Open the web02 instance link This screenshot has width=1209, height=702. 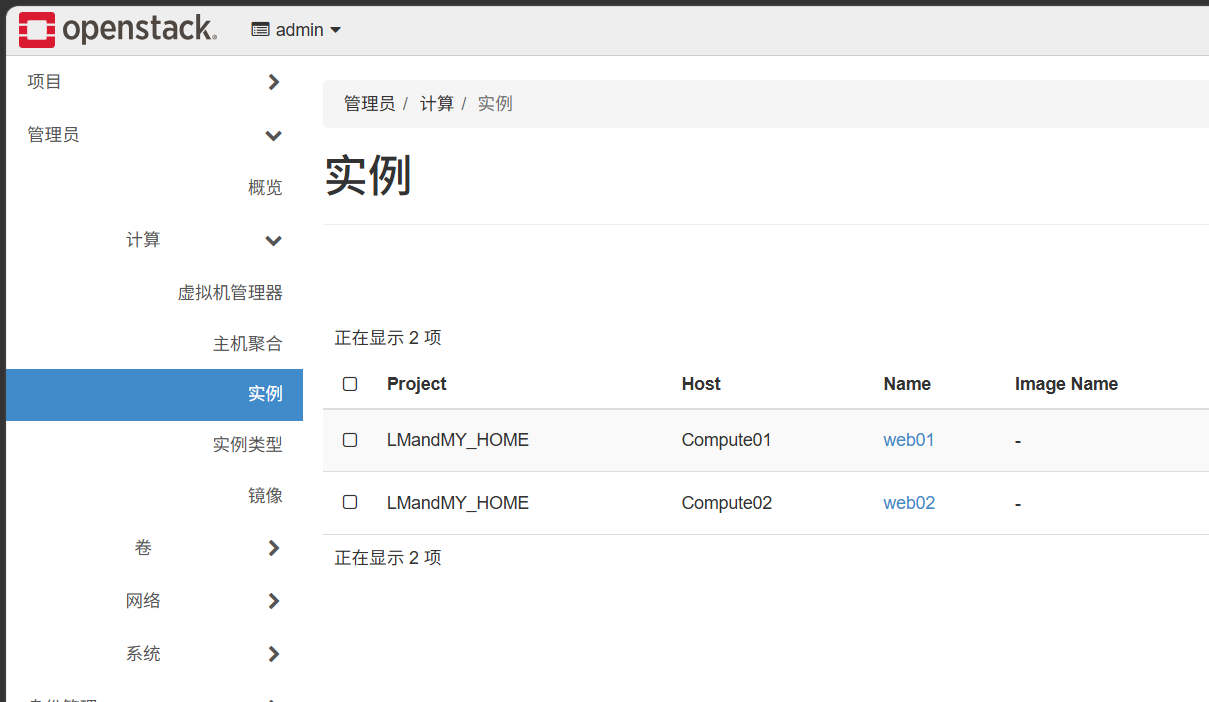click(x=909, y=503)
